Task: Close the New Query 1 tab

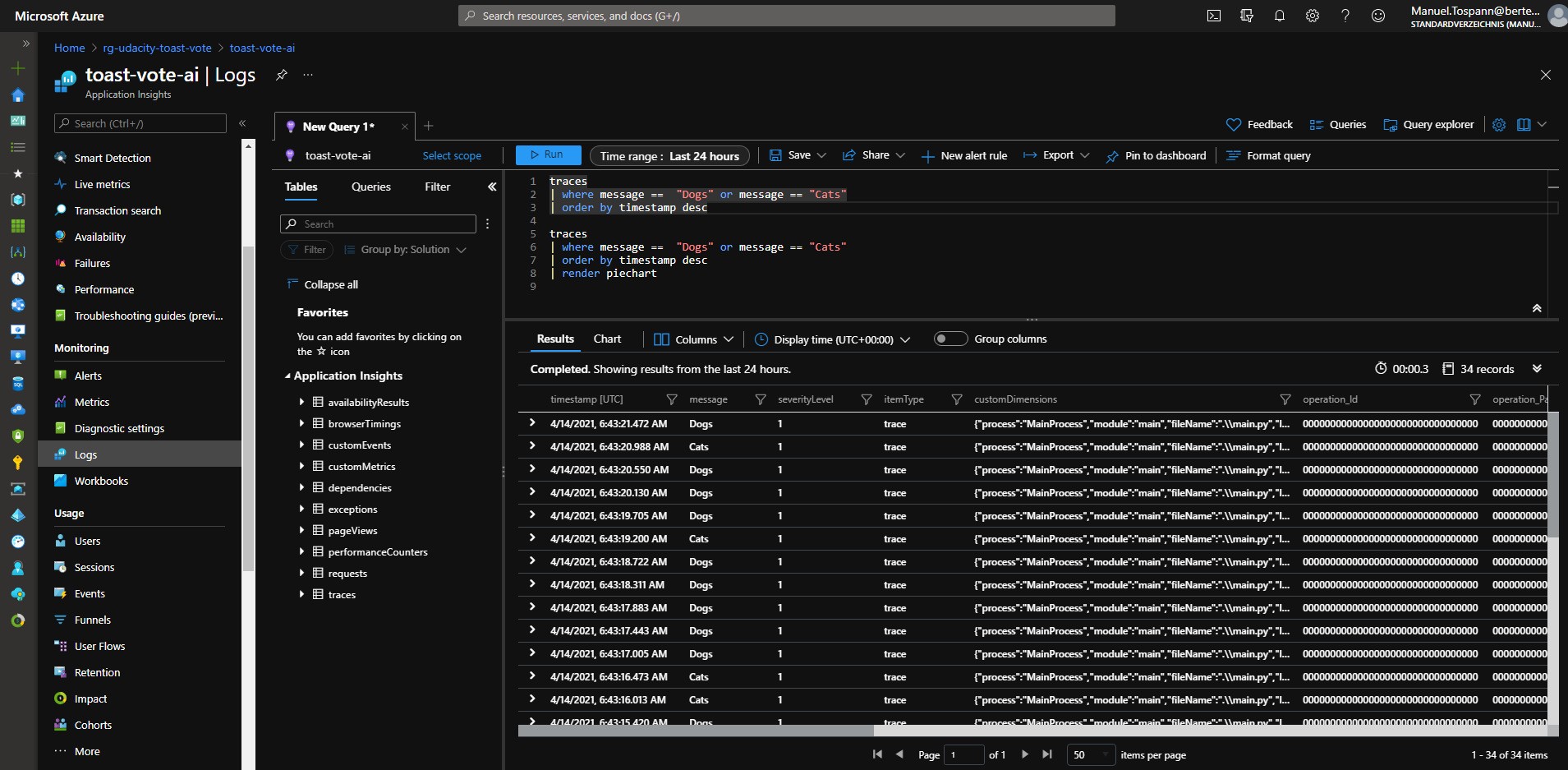Action: pos(404,127)
